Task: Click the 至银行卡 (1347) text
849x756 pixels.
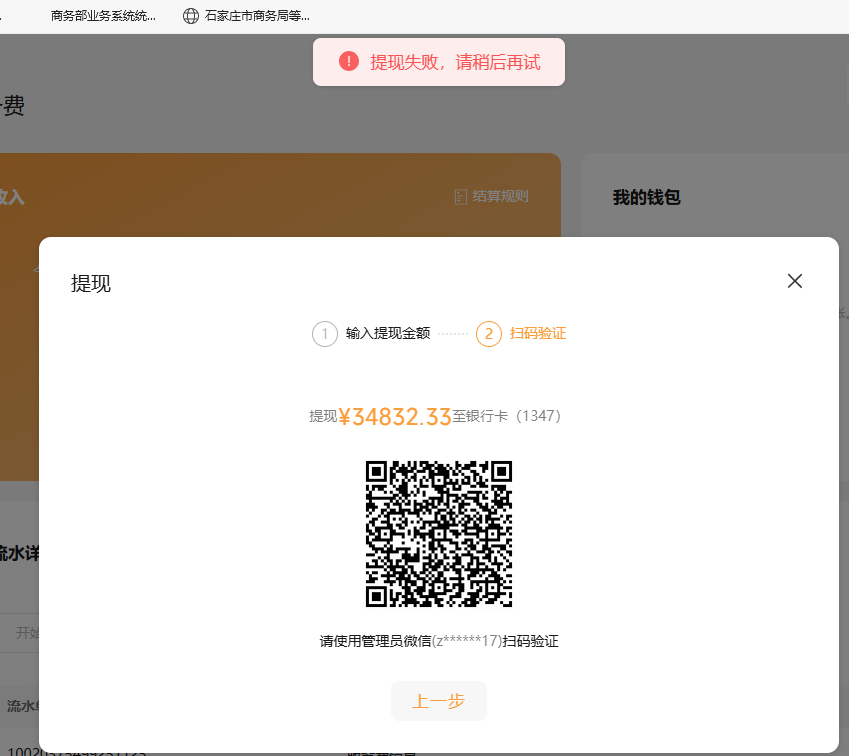Action: click(x=506, y=416)
